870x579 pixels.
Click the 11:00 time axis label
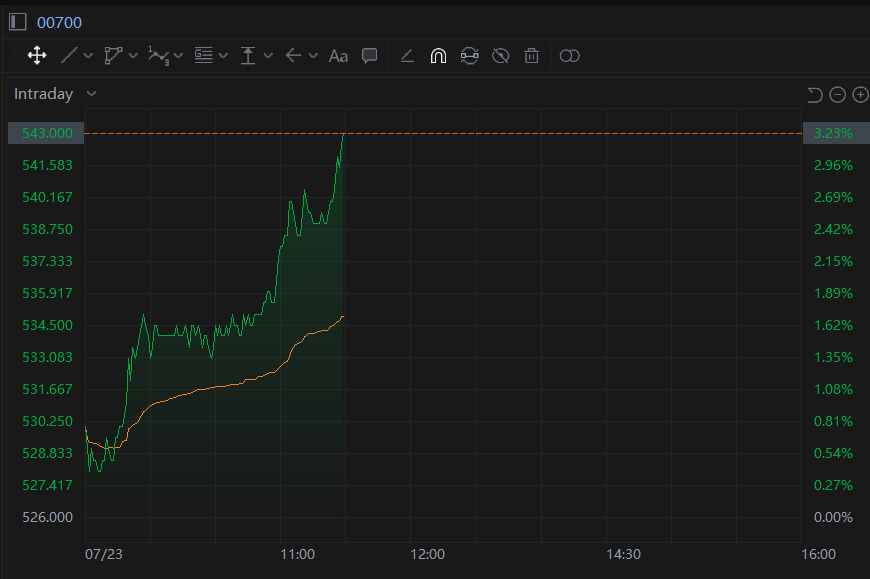pos(297,555)
